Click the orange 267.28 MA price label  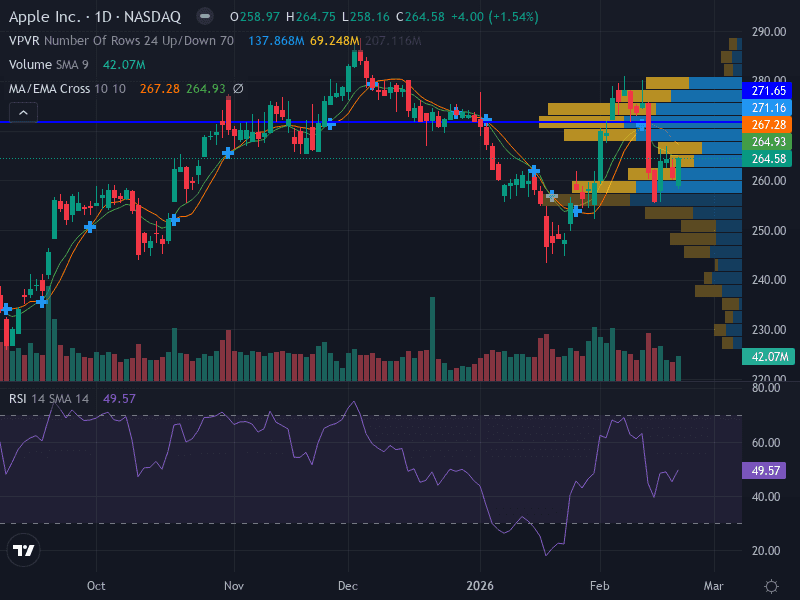767,124
